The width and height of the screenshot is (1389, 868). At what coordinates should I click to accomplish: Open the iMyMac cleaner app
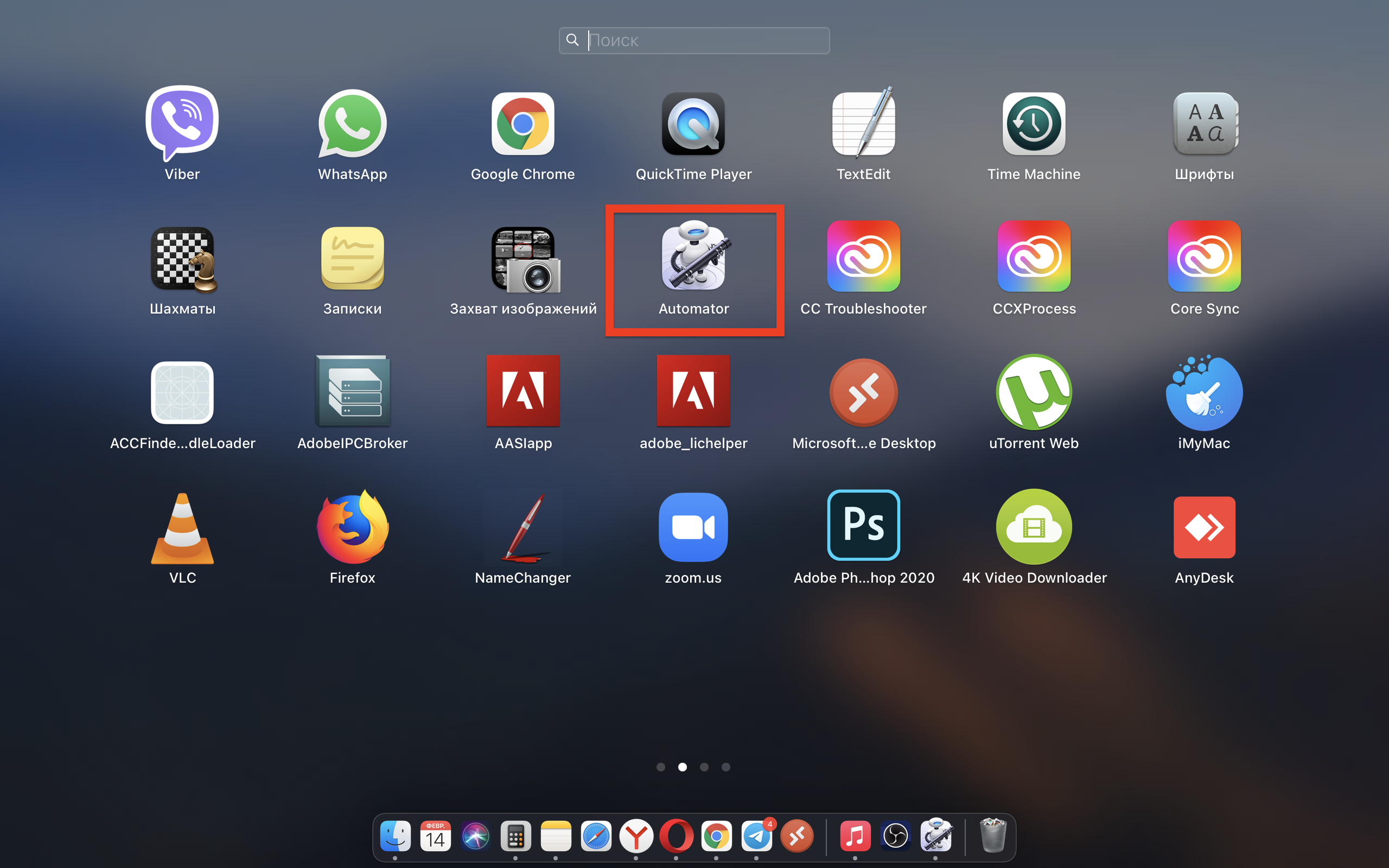click(x=1204, y=392)
